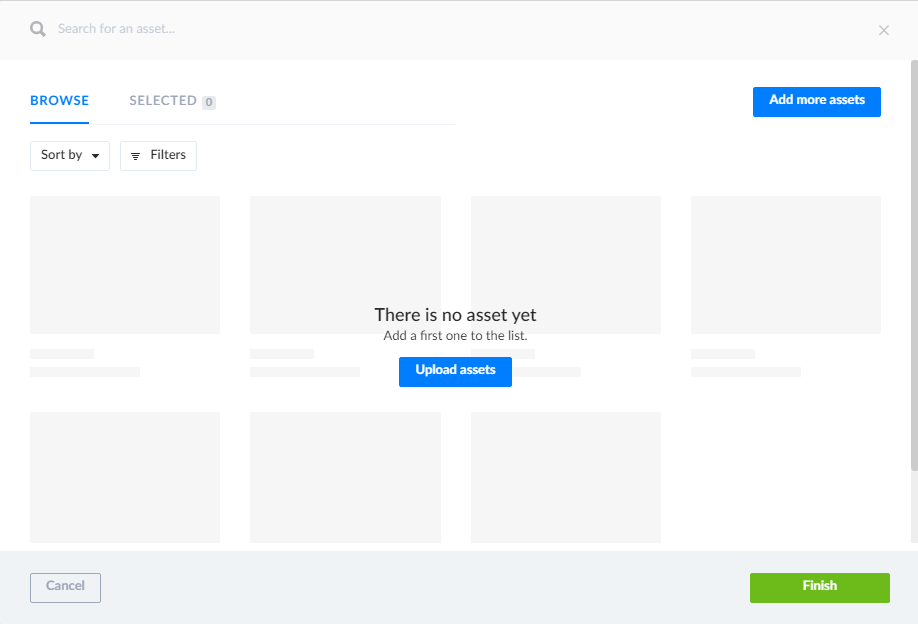Click the sliders icon inside the Filters button
918x624 pixels.
(x=136, y=155)
